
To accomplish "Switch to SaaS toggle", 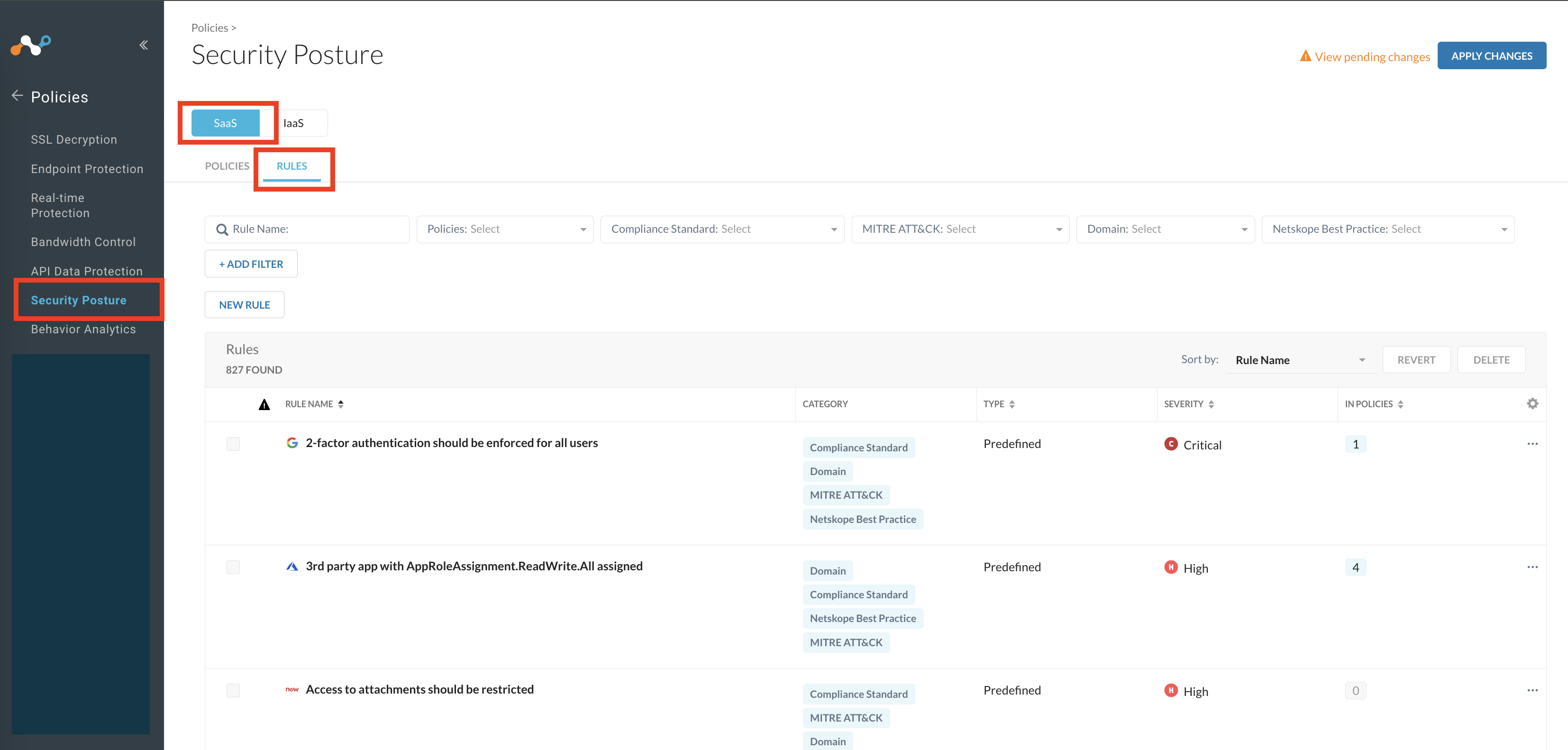I will tap(225, 123).
